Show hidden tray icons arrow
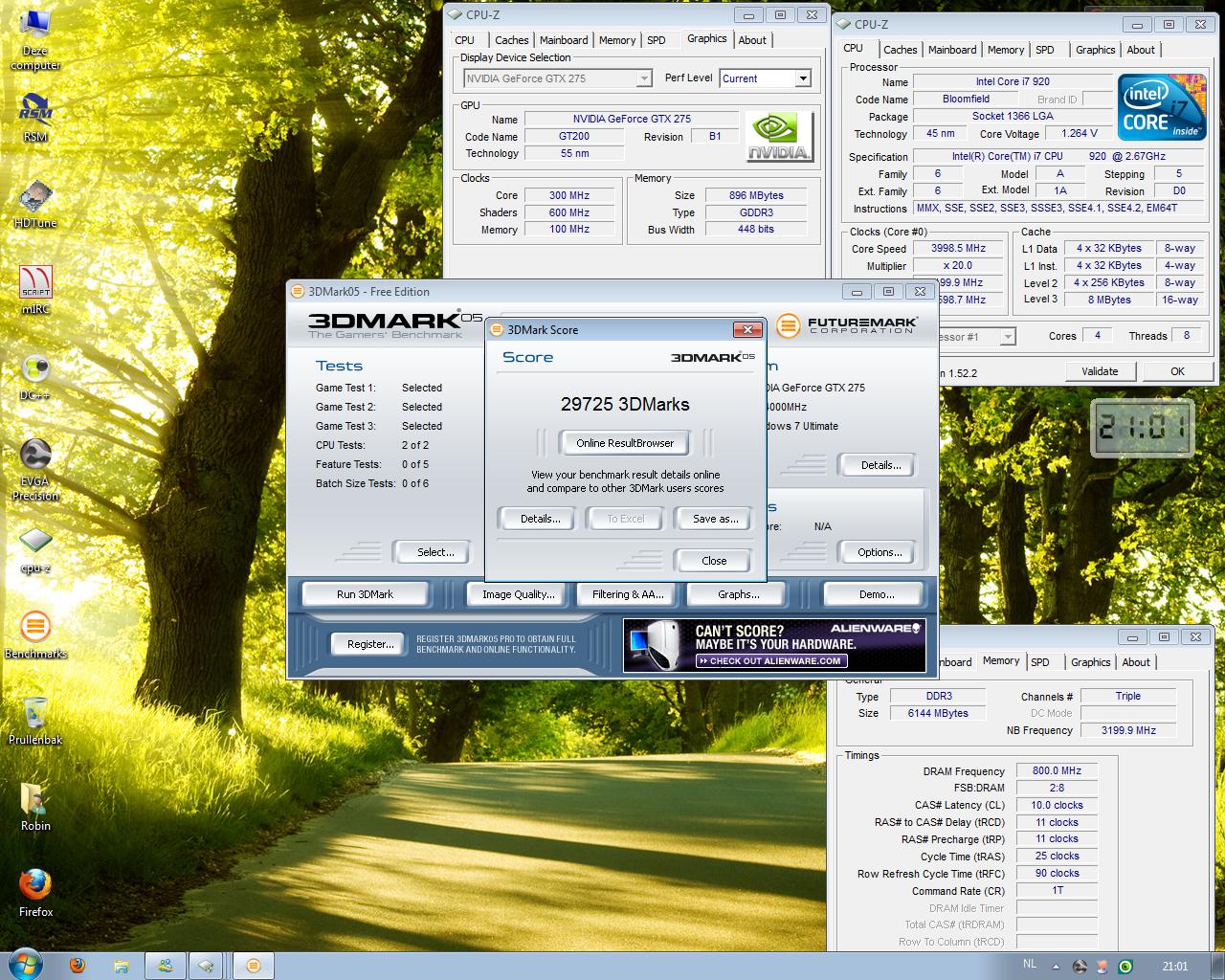 coord(1056,966)
